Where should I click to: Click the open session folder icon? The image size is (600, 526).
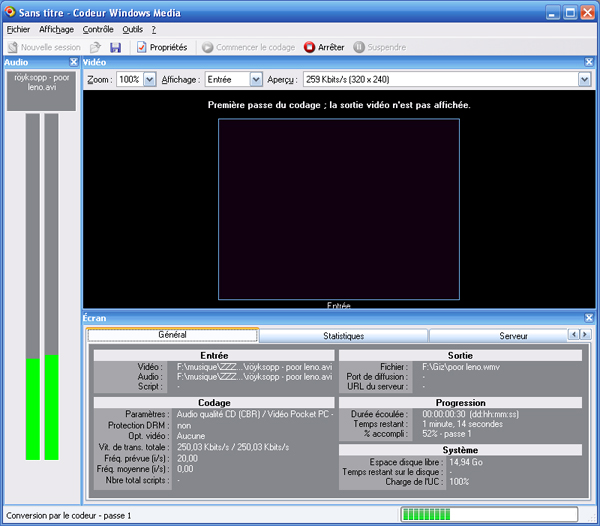(x=95, y=47)
